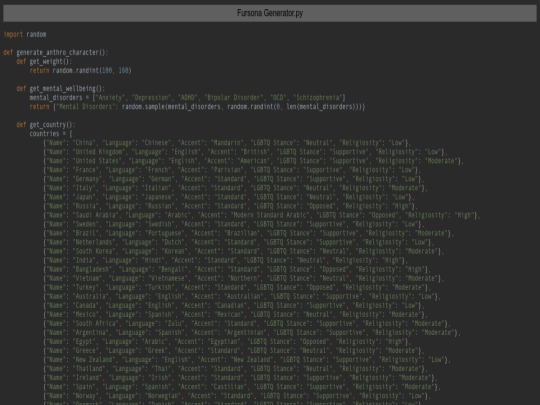Click the "Schizophrenia" string in the list

318,97
